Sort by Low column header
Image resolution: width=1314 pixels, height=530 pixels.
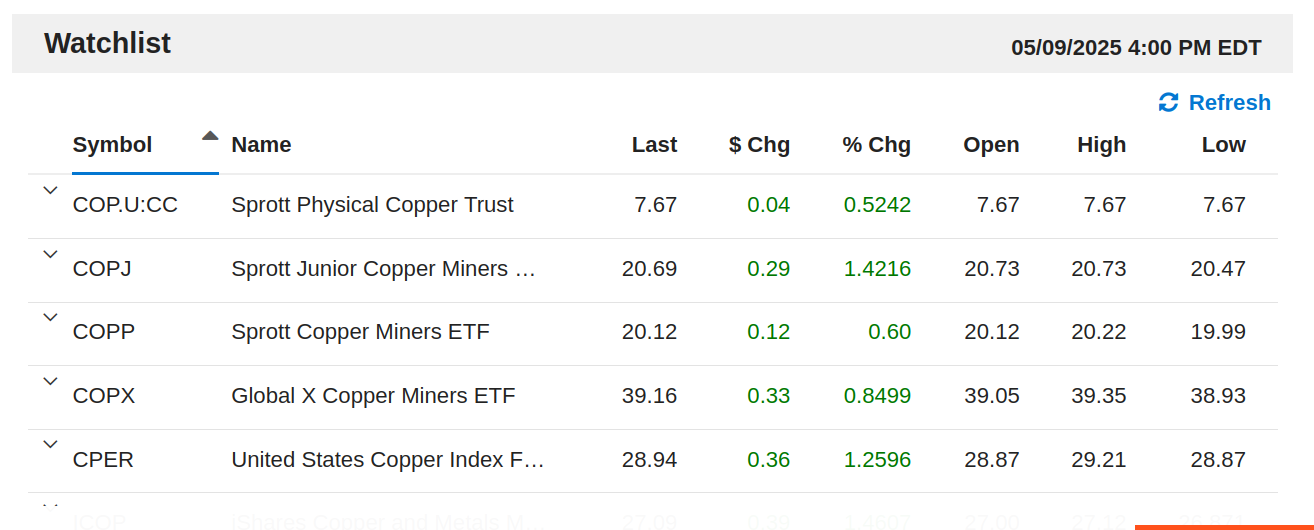(1223, 145)
